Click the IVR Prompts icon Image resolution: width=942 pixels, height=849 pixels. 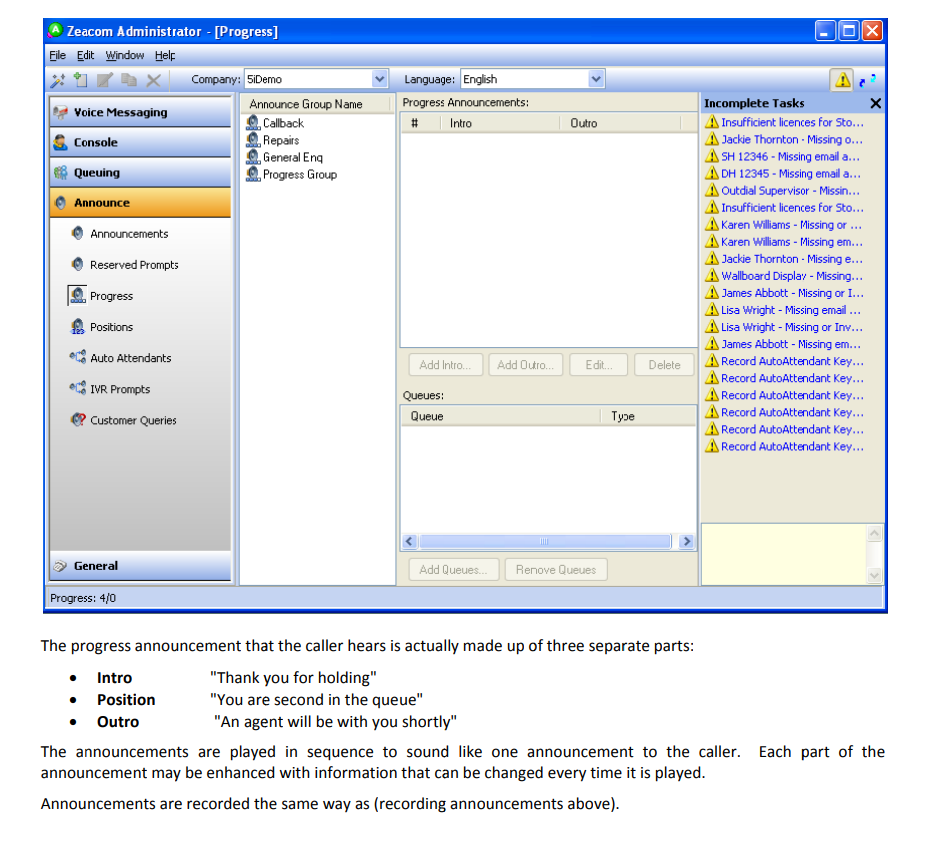point(77,389)
